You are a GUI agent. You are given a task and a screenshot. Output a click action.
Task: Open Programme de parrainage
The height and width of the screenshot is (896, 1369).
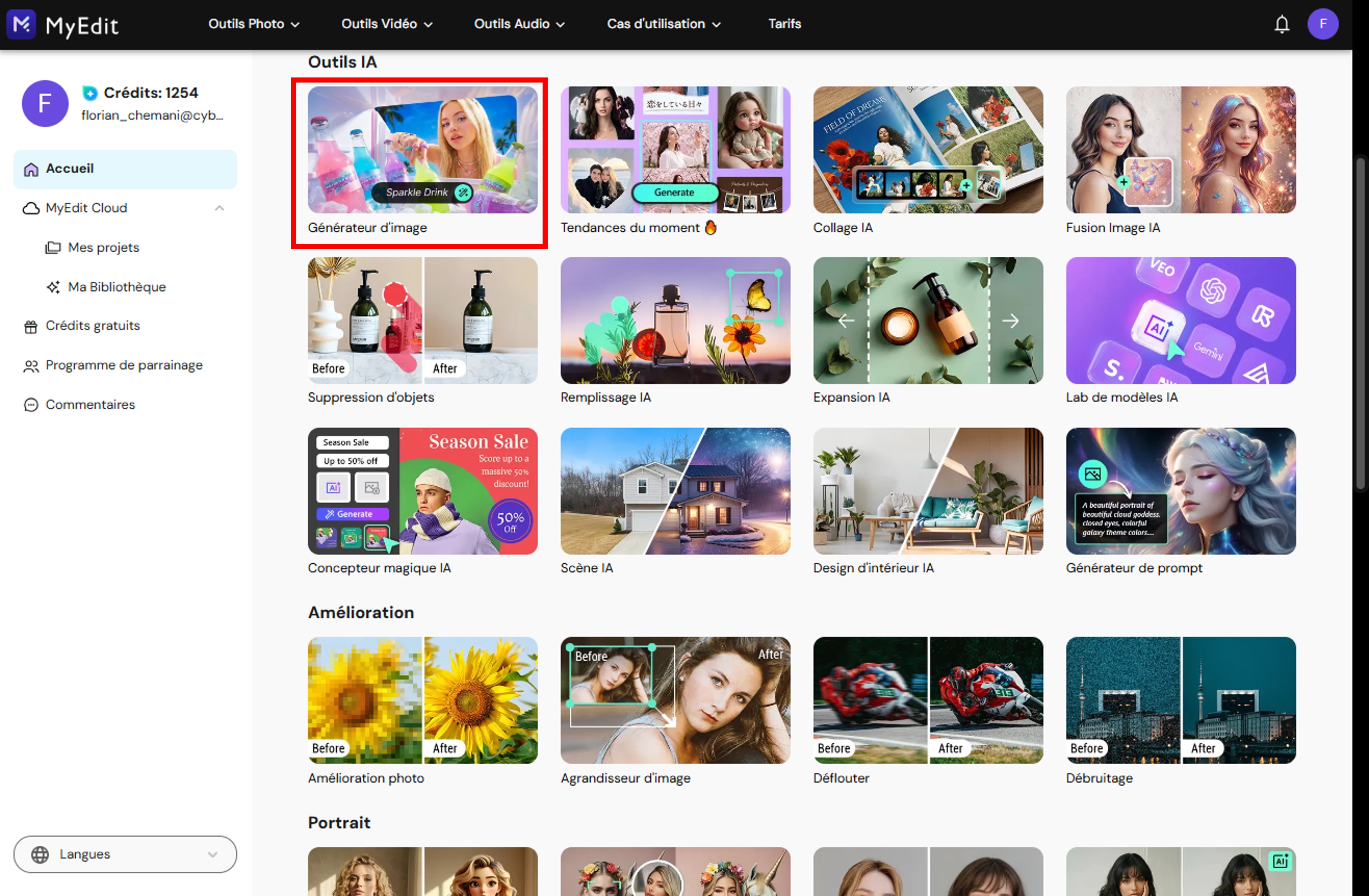click(124, 366)
